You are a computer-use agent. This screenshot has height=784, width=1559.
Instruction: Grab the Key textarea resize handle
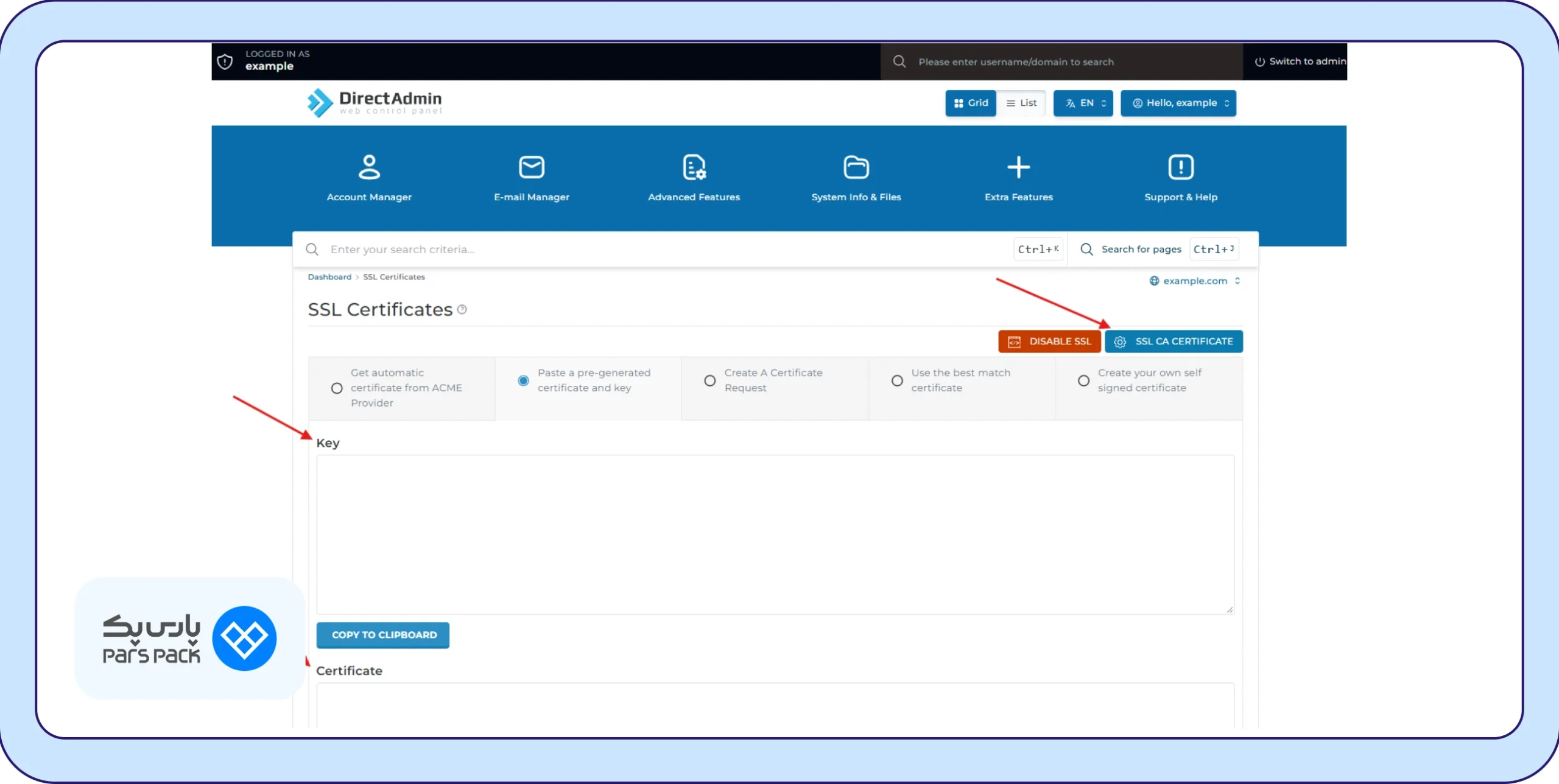click(x=1230, y=609)
